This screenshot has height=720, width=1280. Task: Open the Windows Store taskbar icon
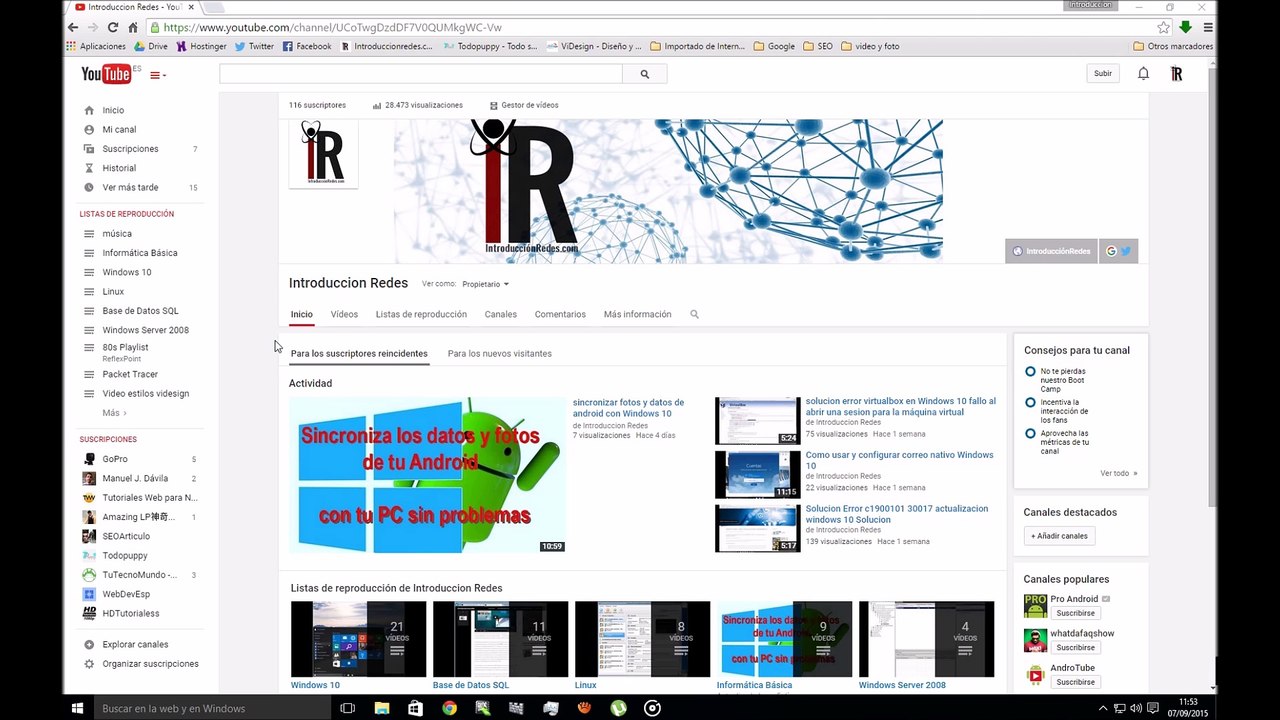click(415, 708)
